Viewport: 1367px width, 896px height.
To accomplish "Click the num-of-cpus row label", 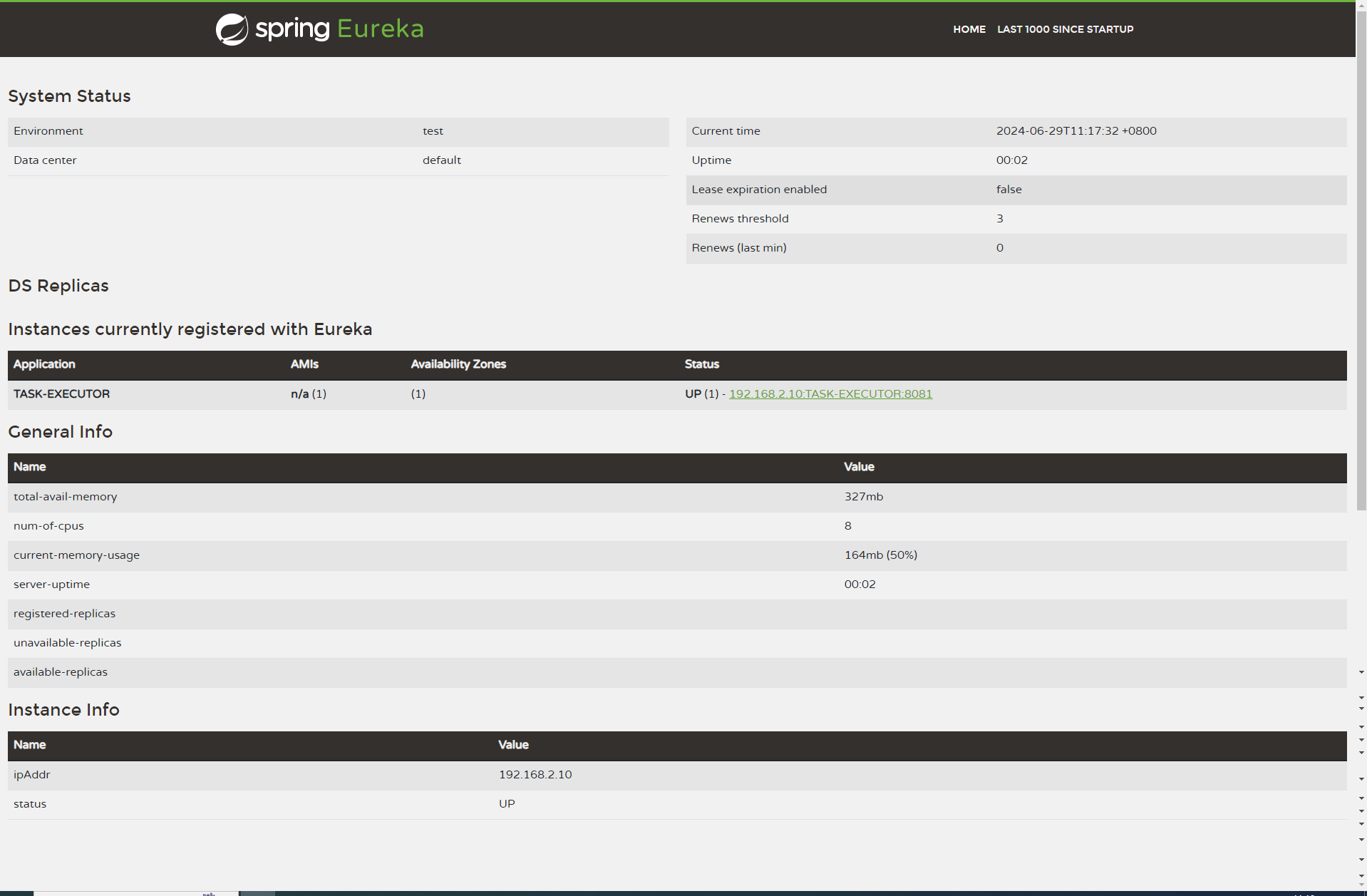I will pyautogui.click(x=48, y=526).
